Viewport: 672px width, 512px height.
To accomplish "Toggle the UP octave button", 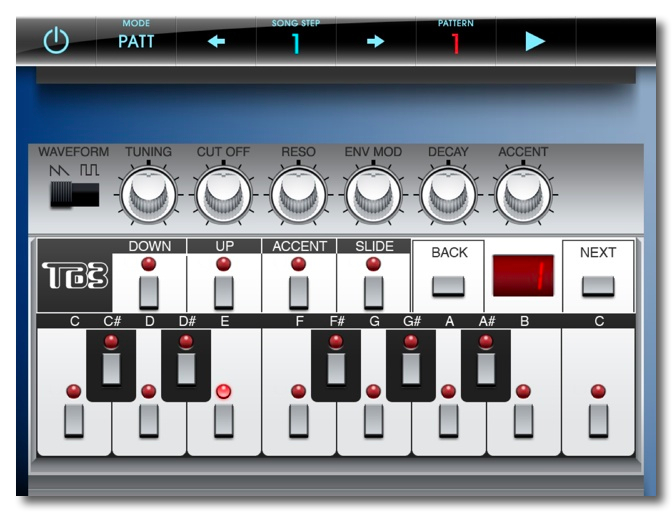I will pos(224,292).
